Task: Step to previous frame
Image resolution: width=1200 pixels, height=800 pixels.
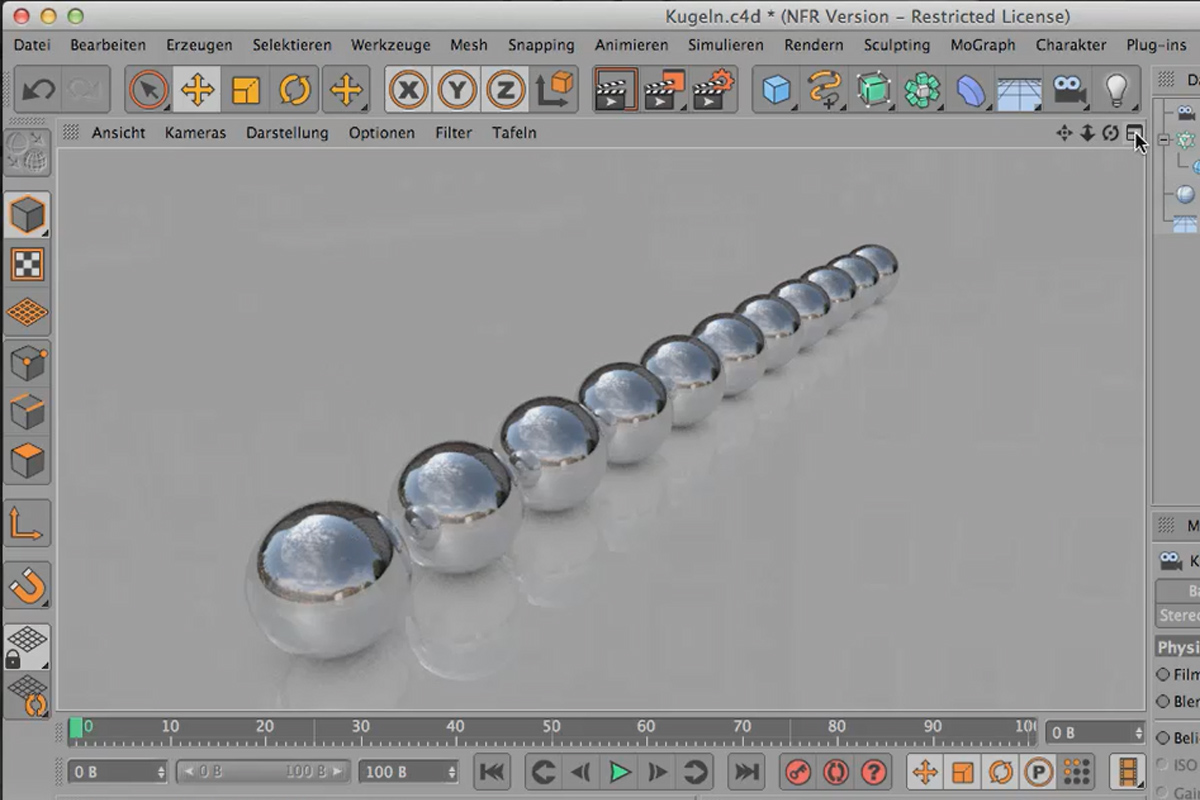Action: [580, 771]
